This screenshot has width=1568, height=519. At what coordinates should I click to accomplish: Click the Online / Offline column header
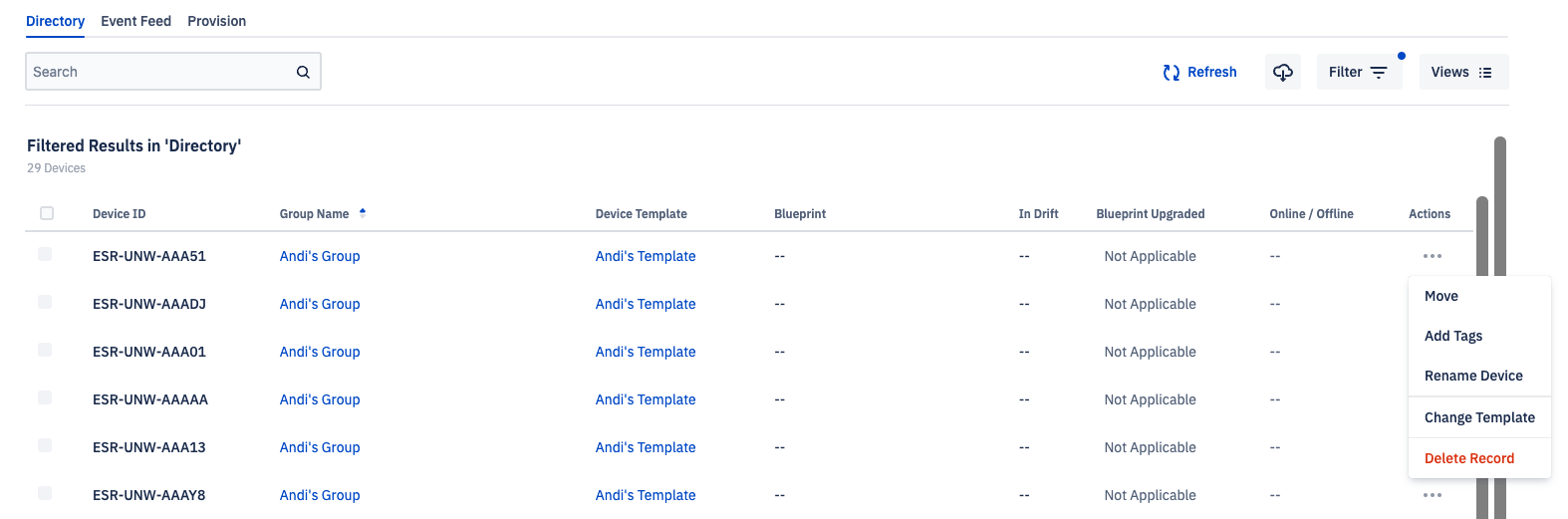(1311, 213)
